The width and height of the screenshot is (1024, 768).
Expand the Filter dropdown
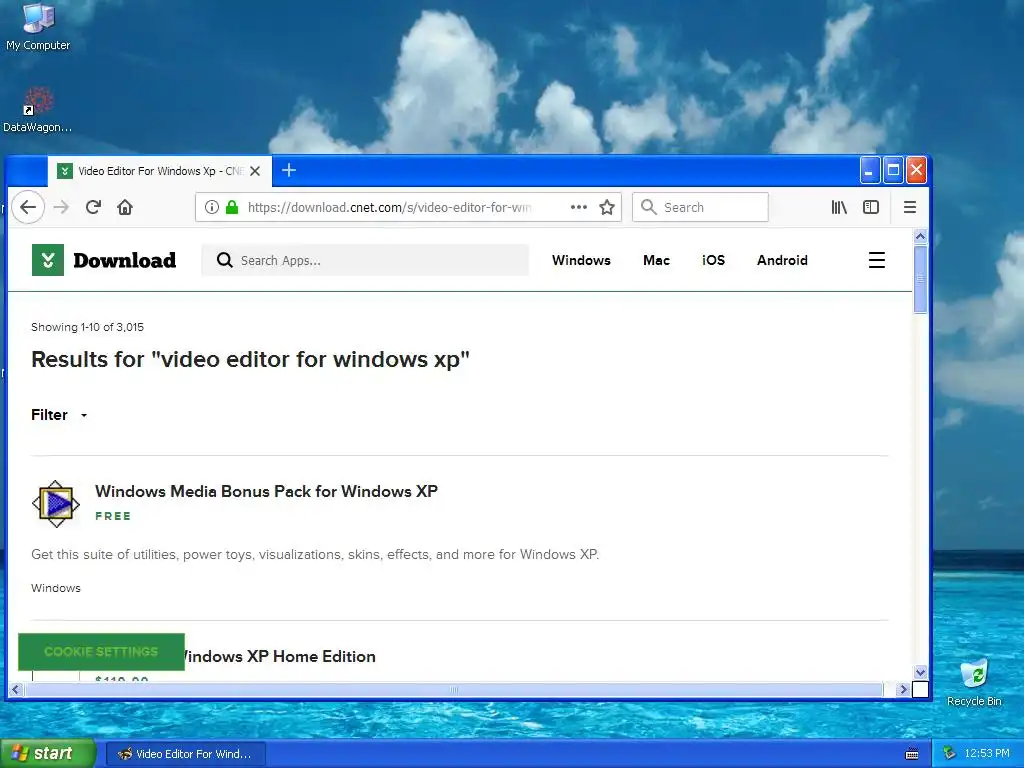click(59, 415)
